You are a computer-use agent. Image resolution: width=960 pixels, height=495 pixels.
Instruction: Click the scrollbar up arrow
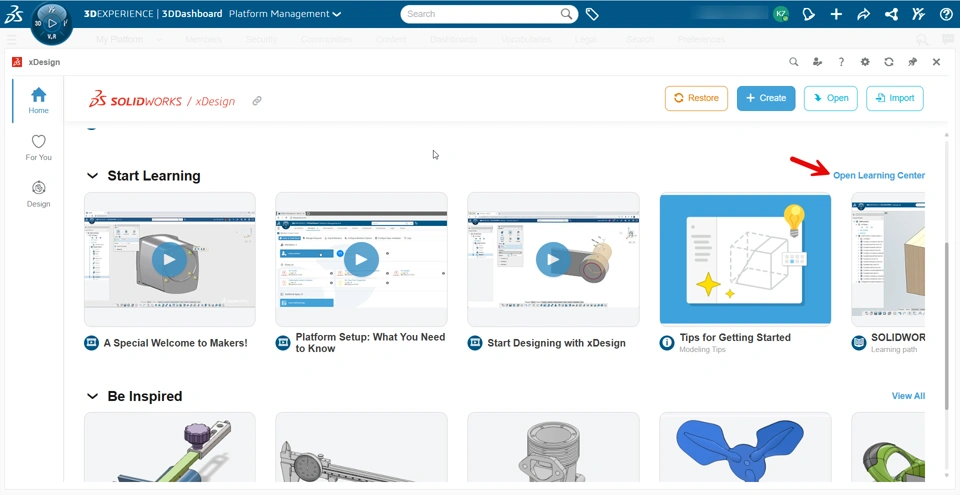coord(947,133)
